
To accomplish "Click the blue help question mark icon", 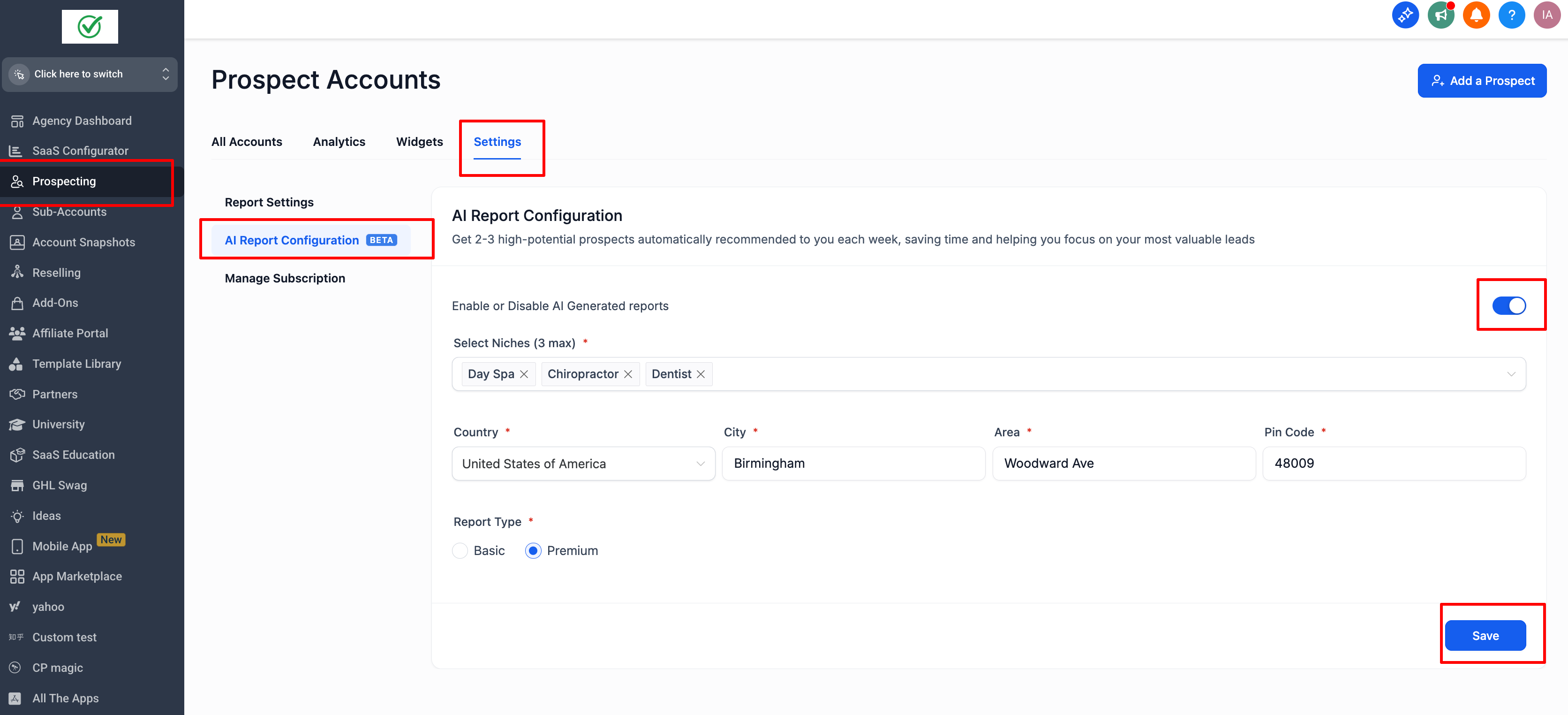I will (x=1511, y=15).
